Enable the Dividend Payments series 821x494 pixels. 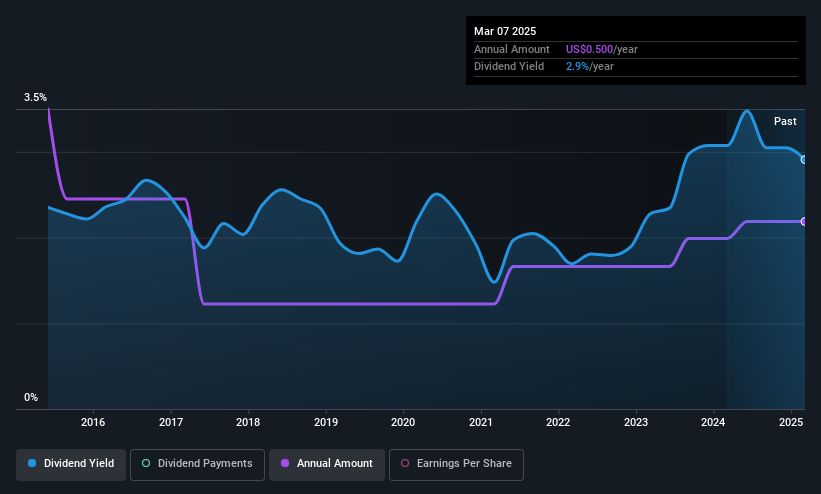click(x=197, y=464)
